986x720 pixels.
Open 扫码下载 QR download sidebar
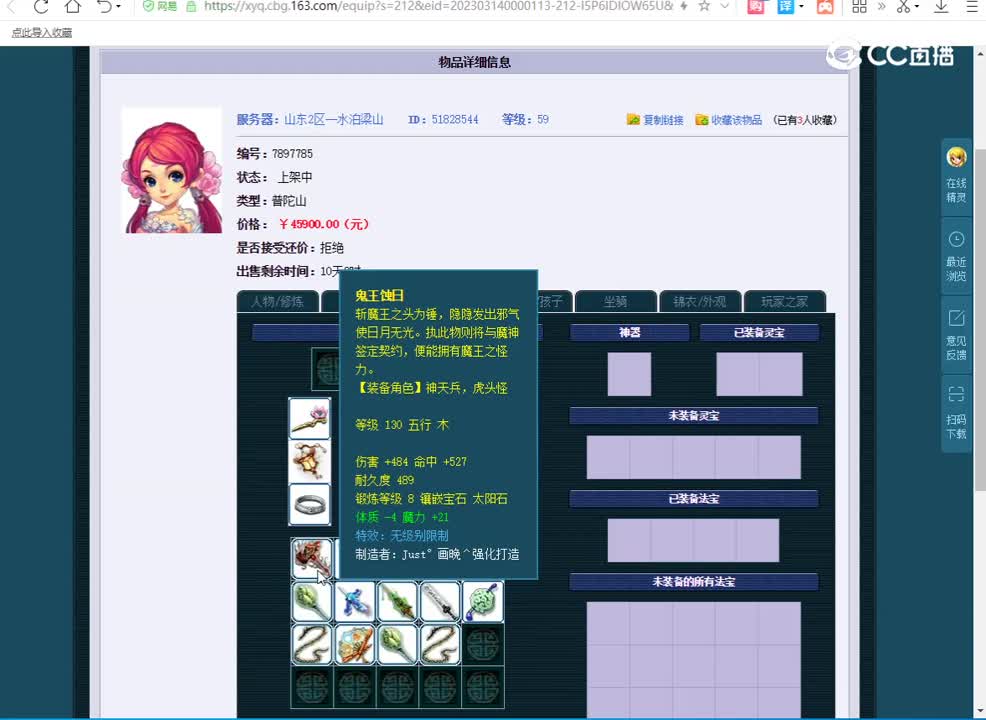(956, 413)
